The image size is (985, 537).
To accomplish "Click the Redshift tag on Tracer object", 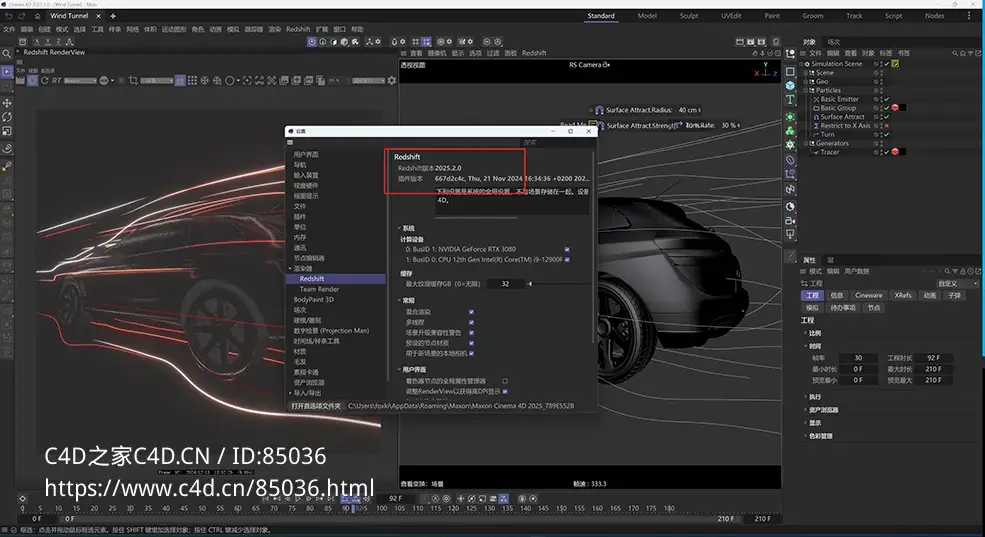I will 895,152.
